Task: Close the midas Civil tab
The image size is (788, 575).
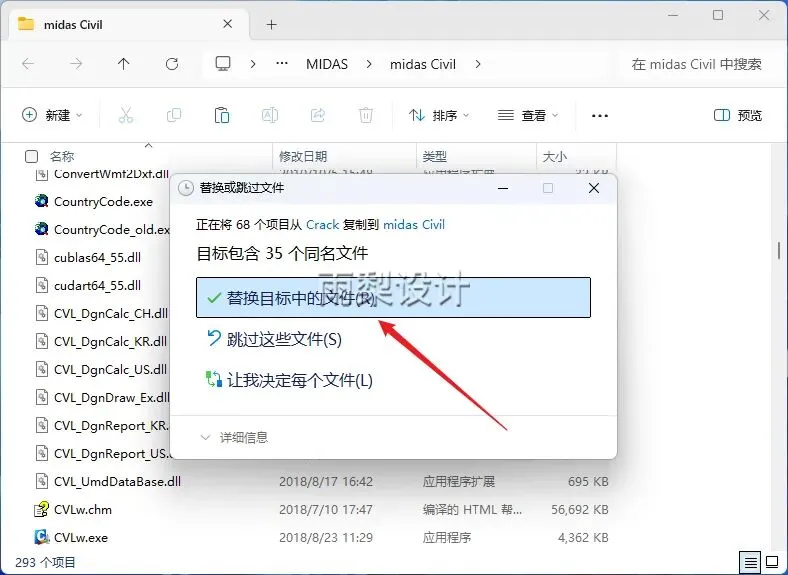Action: (x=228, y=24)
